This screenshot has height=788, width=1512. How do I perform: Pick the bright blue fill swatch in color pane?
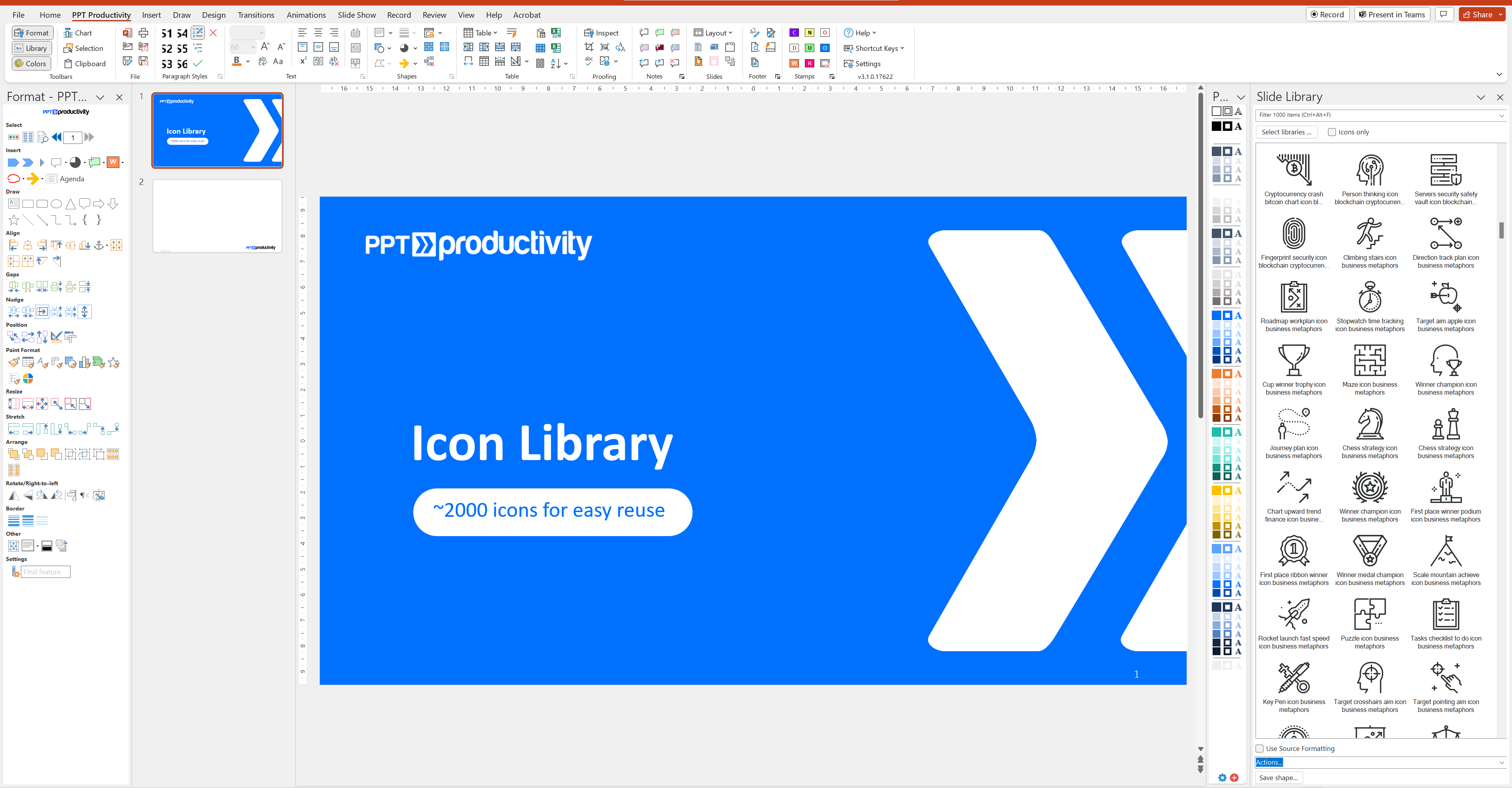click(x=1216, y=315)
